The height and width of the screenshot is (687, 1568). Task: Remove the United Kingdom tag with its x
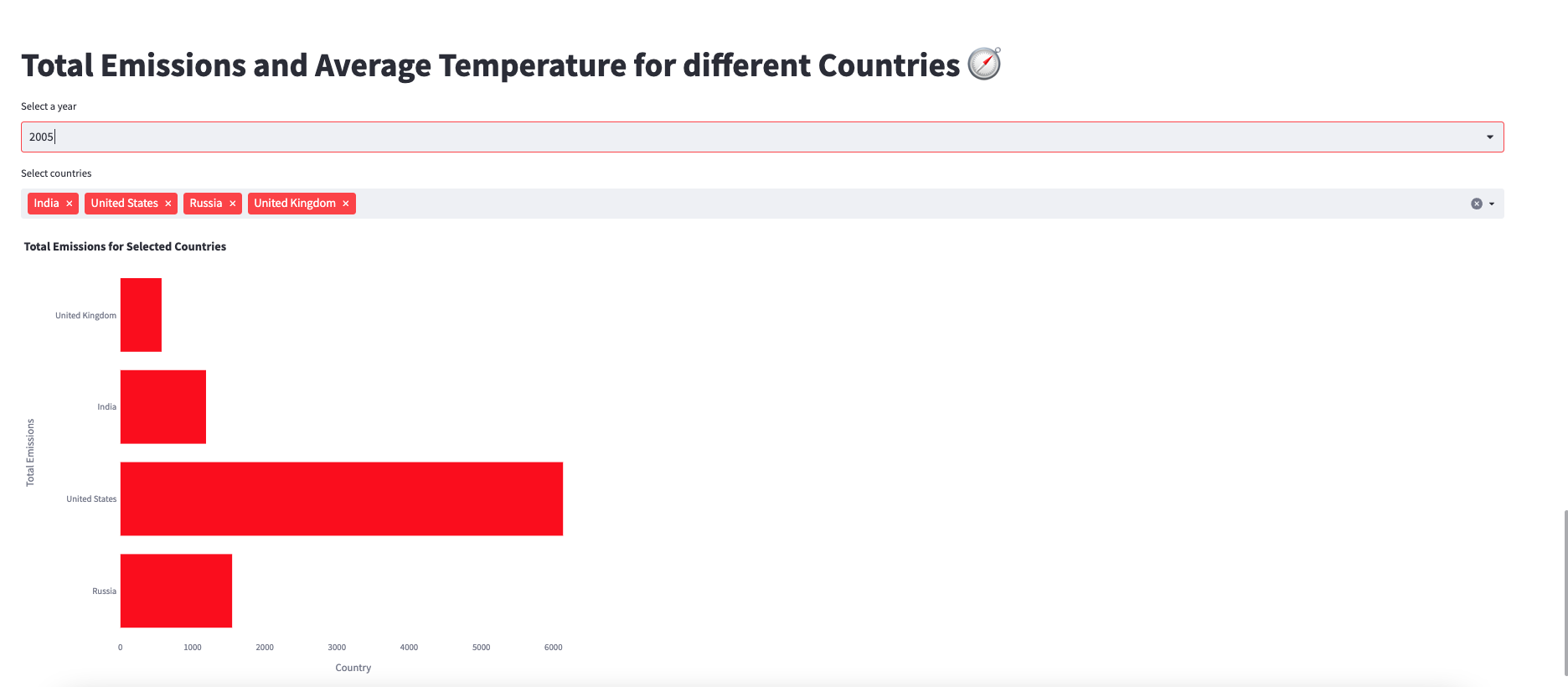coord(346,204)
